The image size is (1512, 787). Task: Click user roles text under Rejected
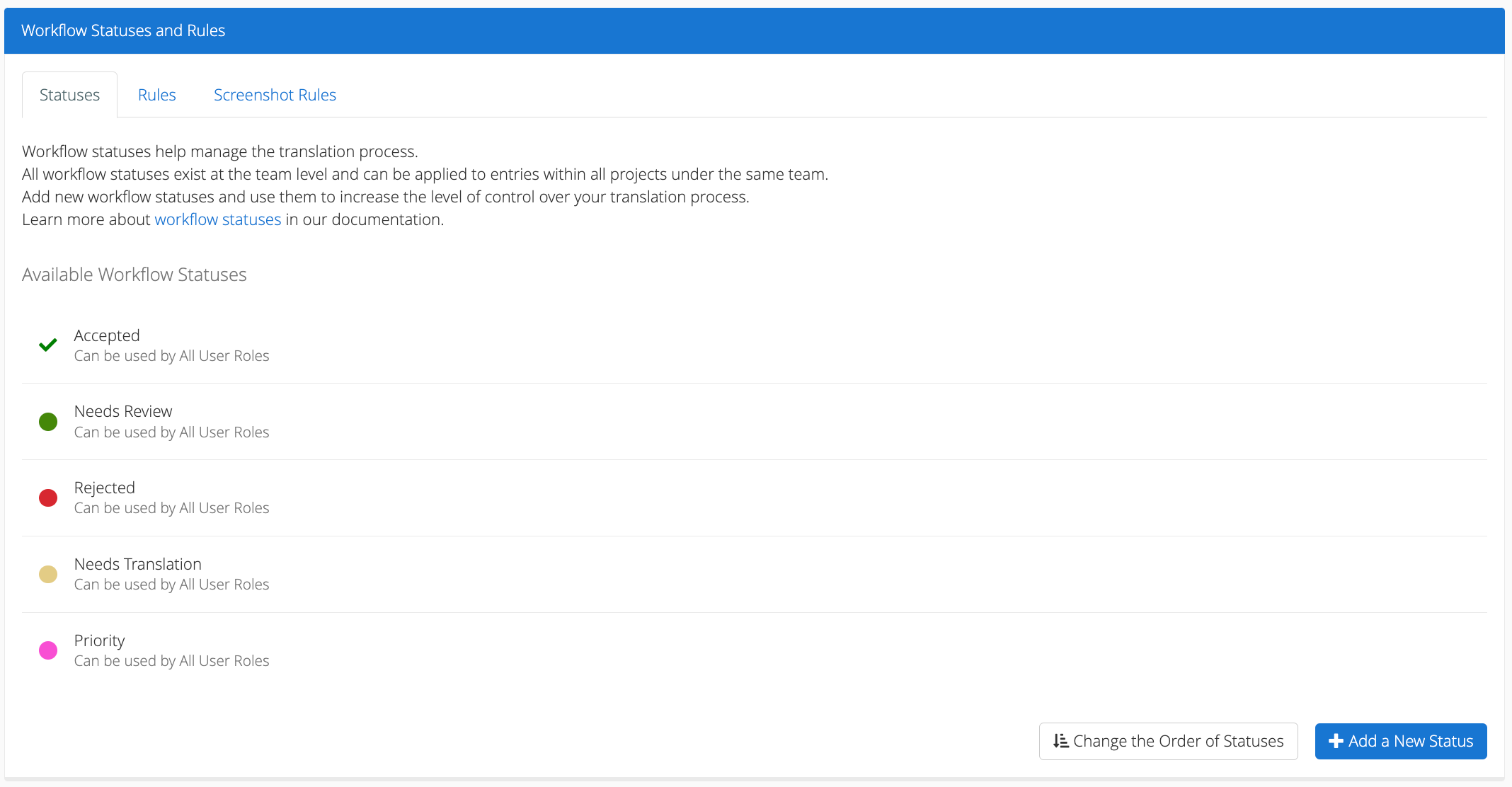(x=172, y=508)
